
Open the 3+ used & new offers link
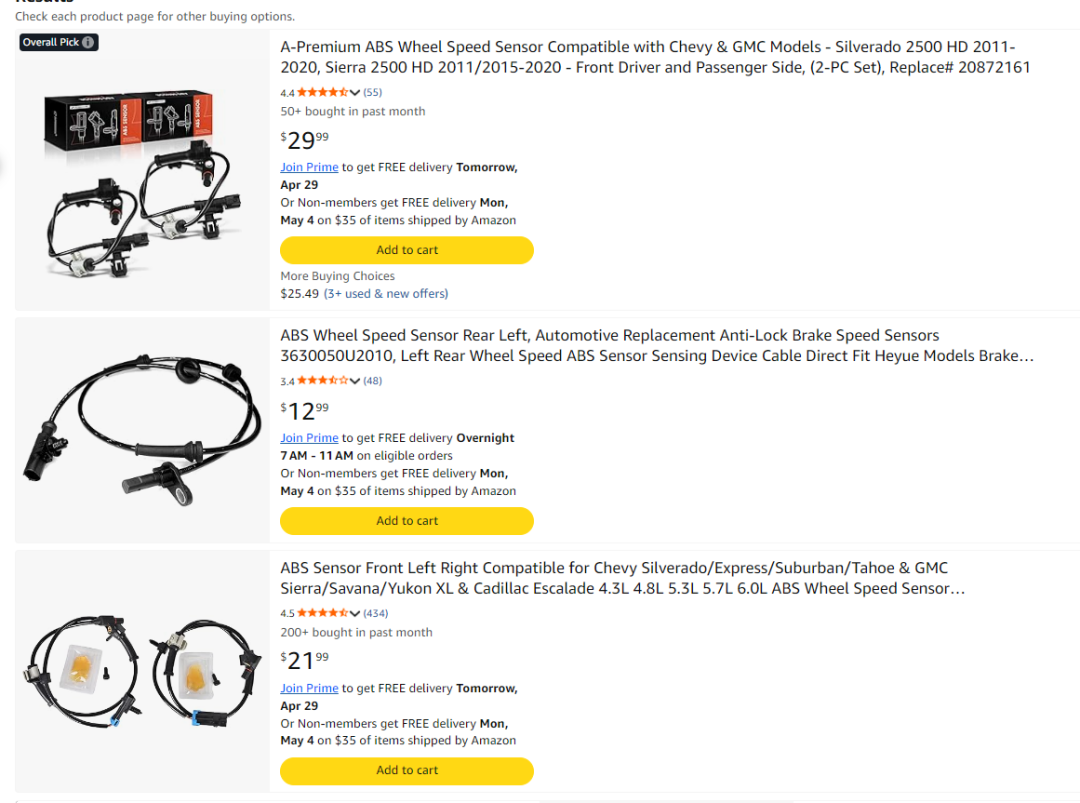click(x=386, y=294)
